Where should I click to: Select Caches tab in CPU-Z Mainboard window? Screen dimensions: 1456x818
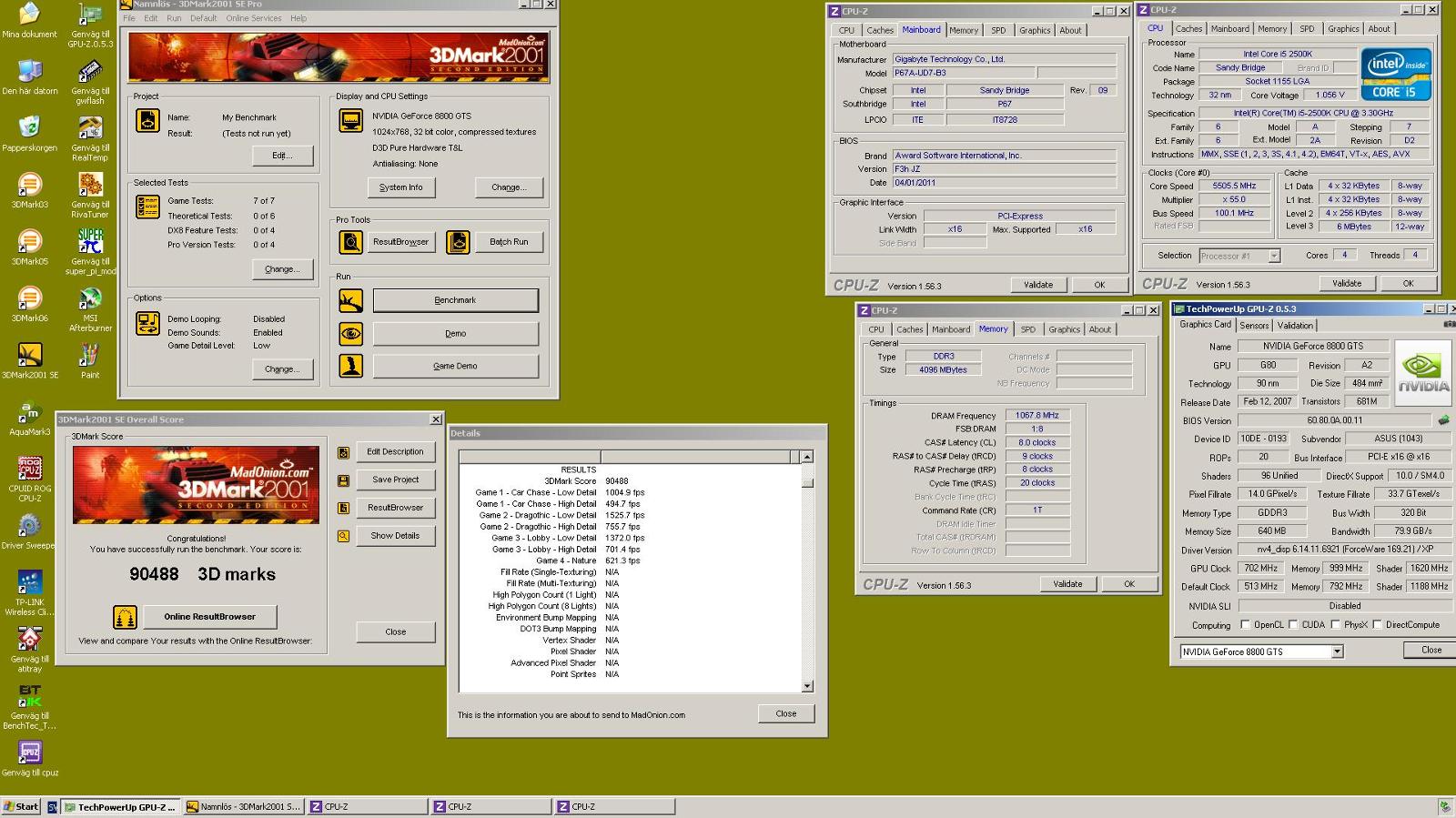tap(880, 30)
